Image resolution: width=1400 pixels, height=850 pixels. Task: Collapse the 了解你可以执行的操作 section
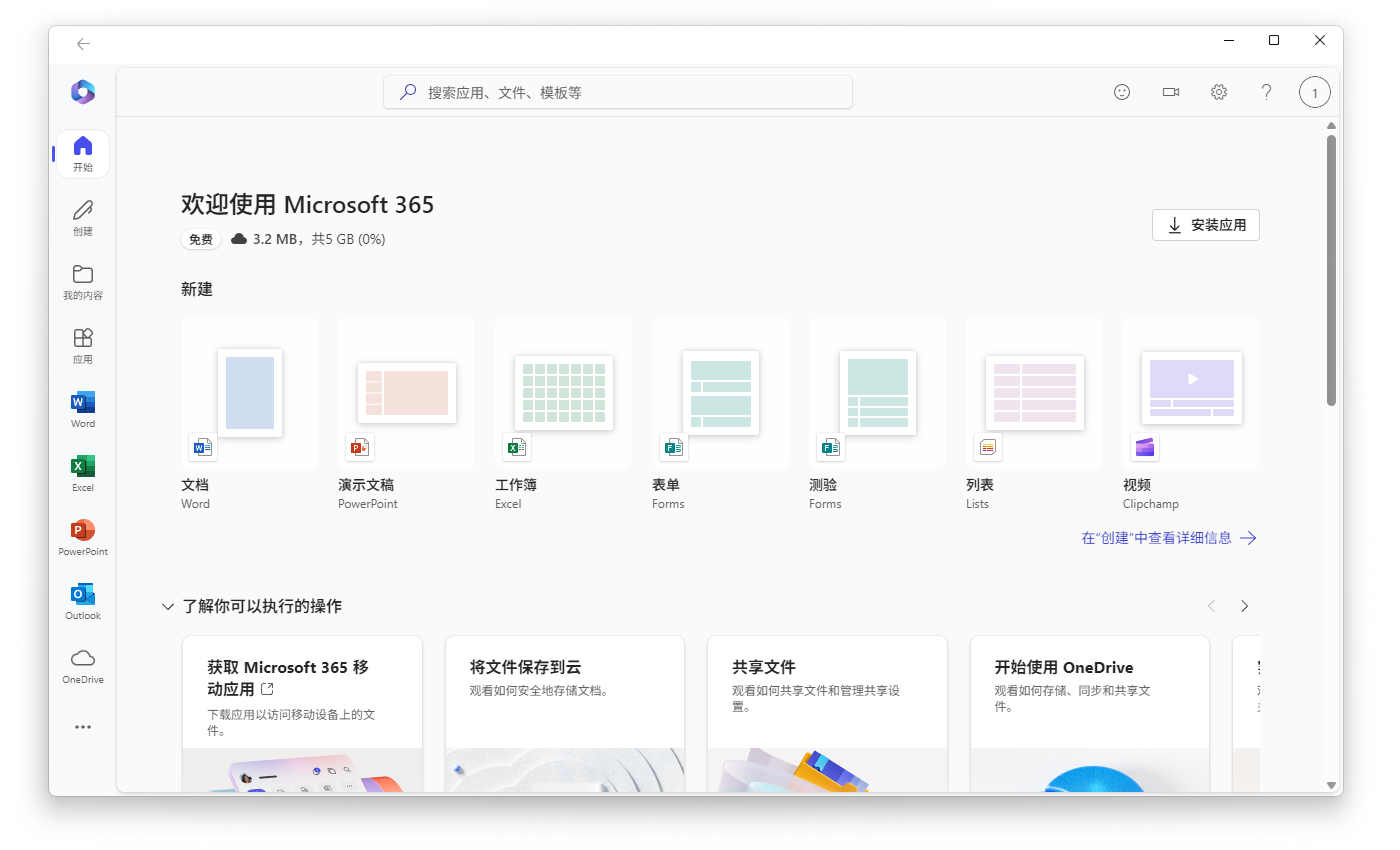tap(167, 606)
